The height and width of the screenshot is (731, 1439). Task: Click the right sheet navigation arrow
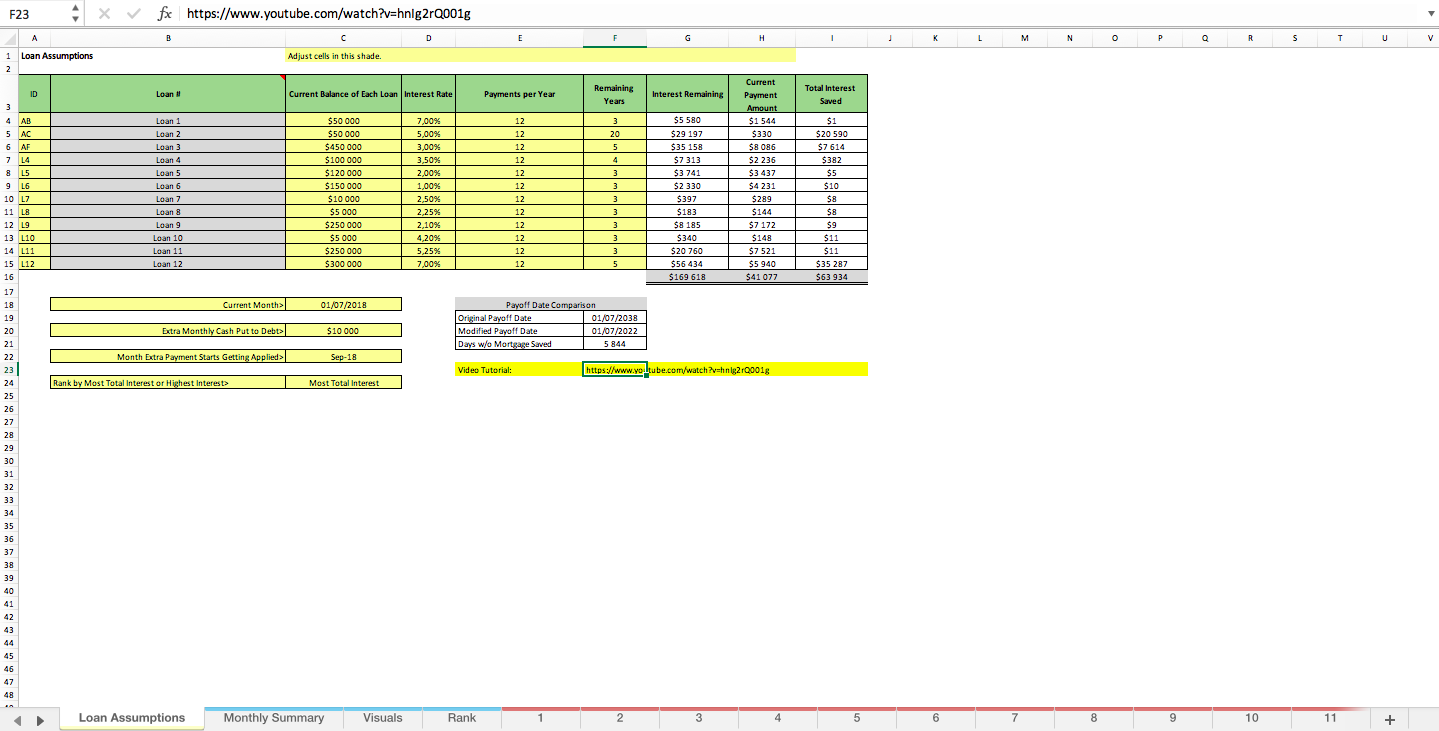point(40,717)
